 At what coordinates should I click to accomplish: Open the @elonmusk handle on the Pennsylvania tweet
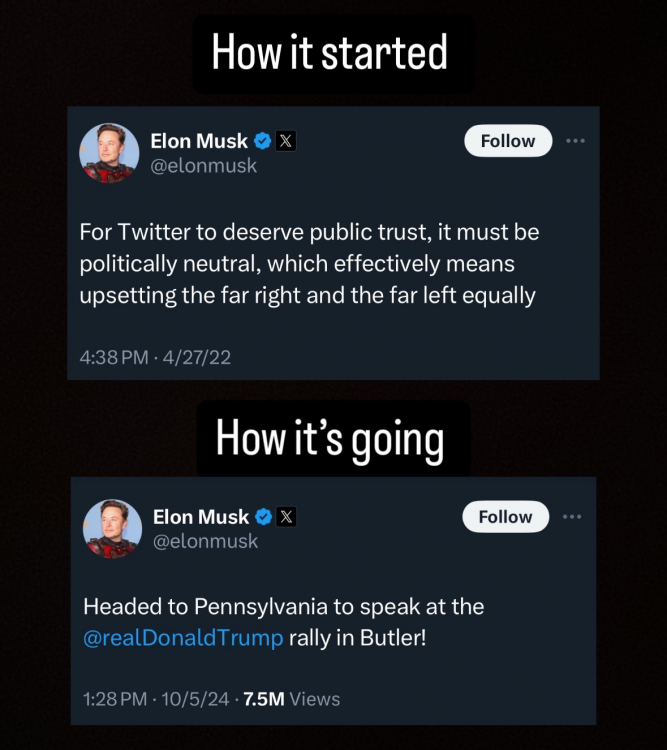205,541
